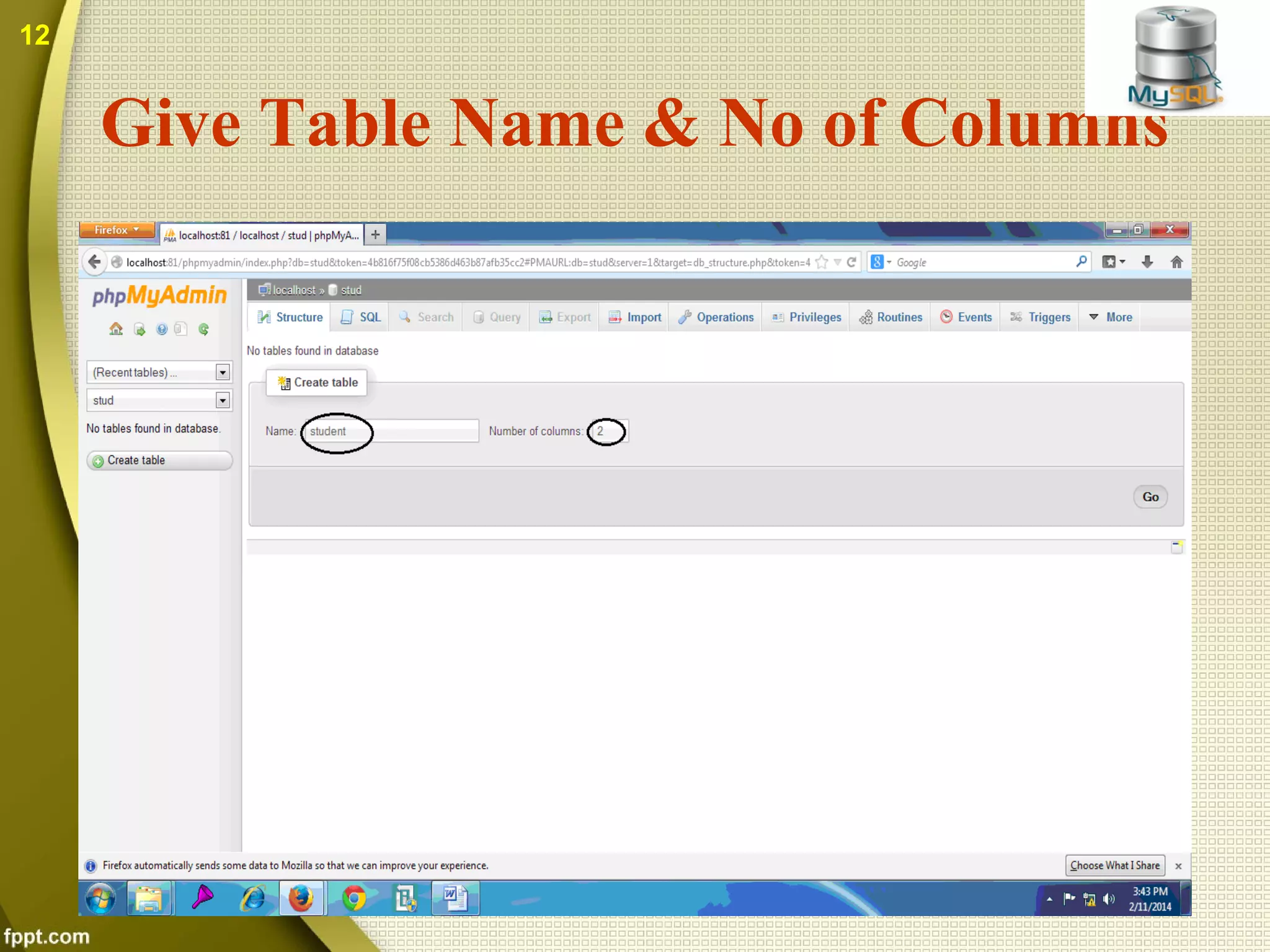
Task: Open the Export tab
Action: click(x=565, y=317)
